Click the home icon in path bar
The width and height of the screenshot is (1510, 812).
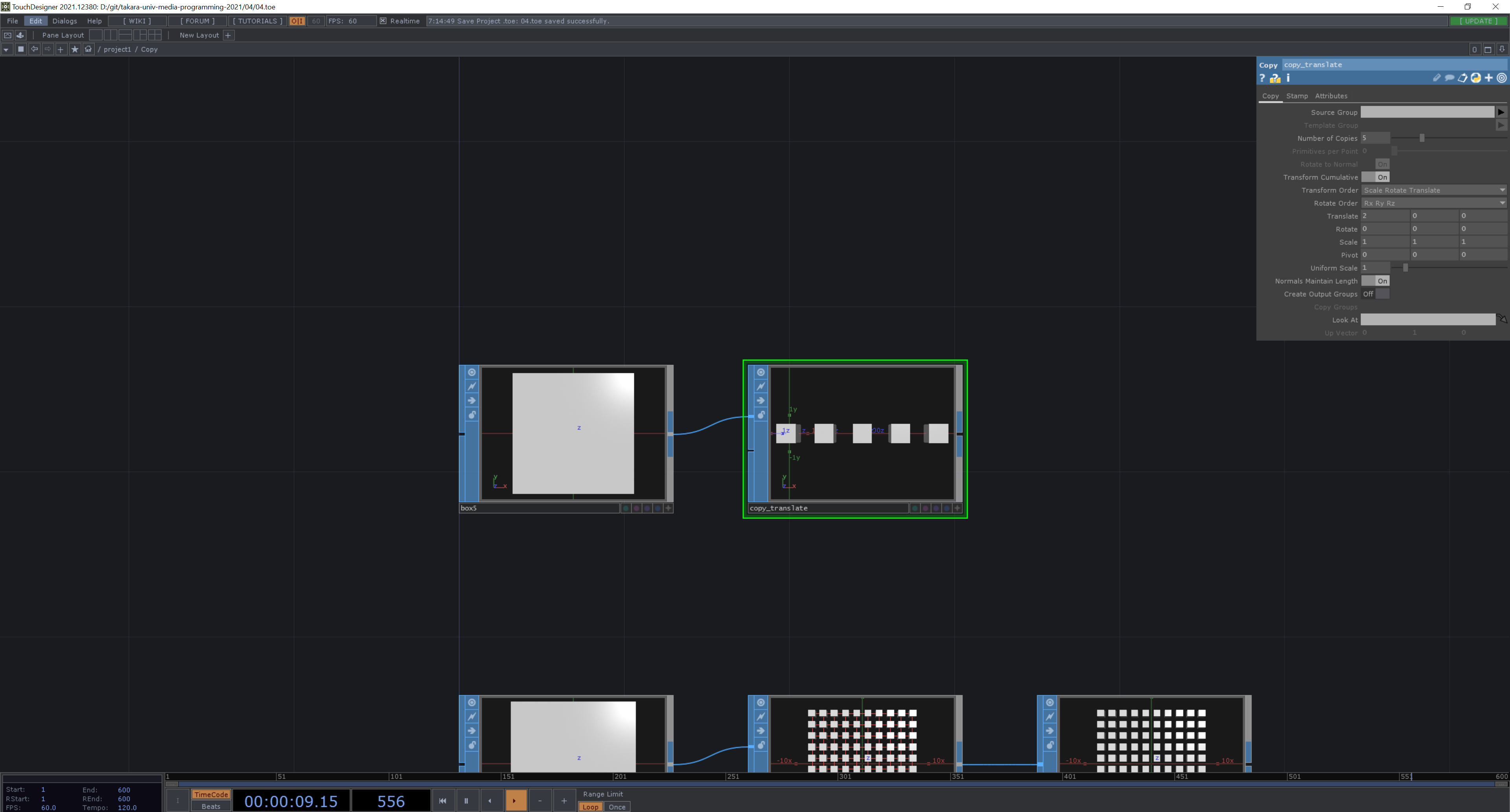click(88, 49)
